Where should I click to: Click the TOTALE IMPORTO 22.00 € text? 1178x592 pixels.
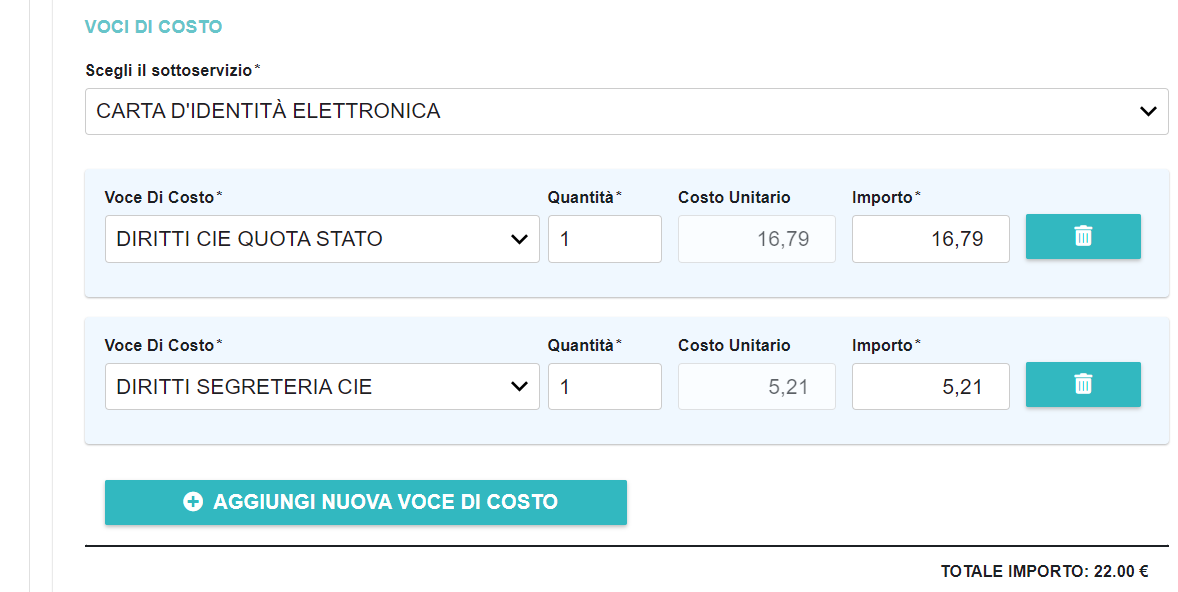1044,572
